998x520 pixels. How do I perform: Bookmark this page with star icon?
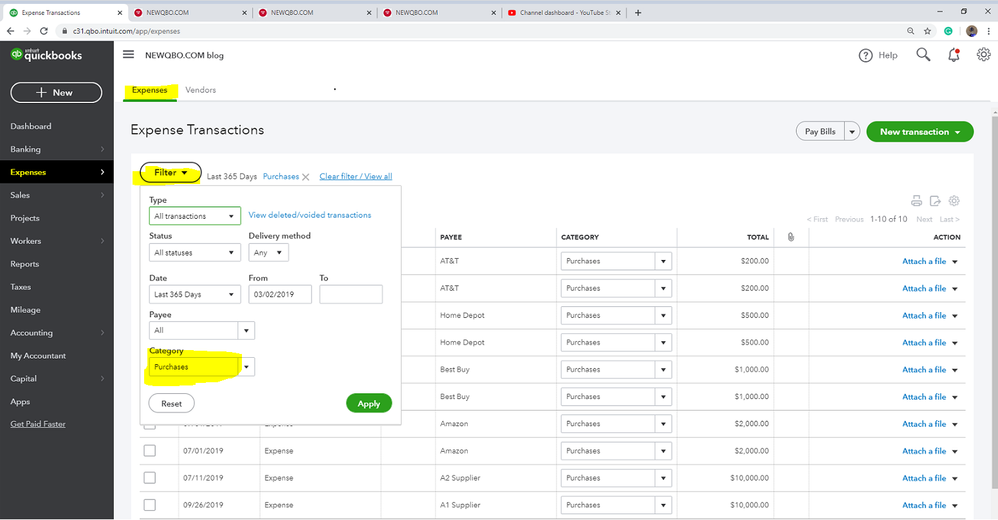pyautogui.click(x=927, y=31)
